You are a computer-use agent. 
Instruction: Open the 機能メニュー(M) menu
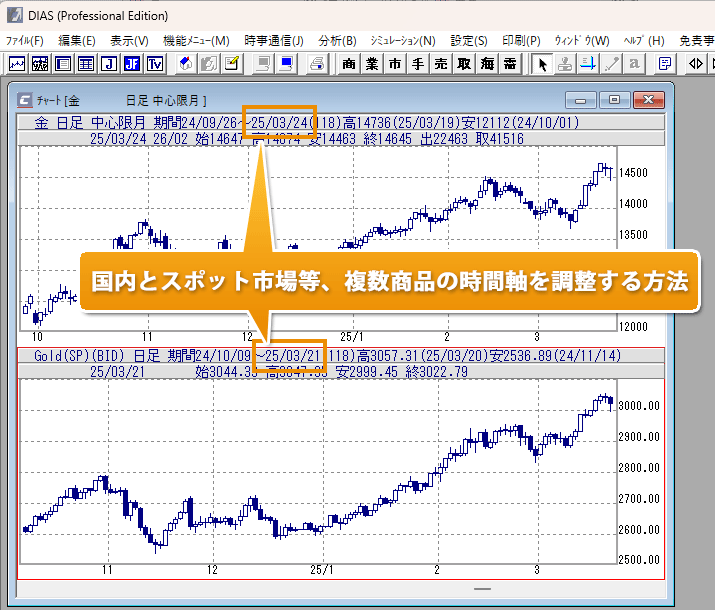[x=196, y=41]
